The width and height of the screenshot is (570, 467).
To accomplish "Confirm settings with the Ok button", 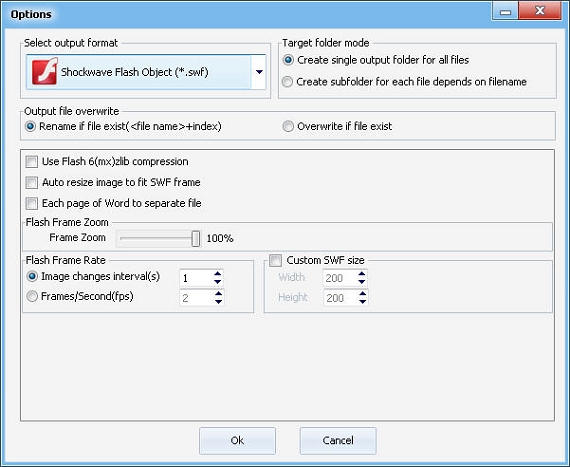I will tap(237, 440).
